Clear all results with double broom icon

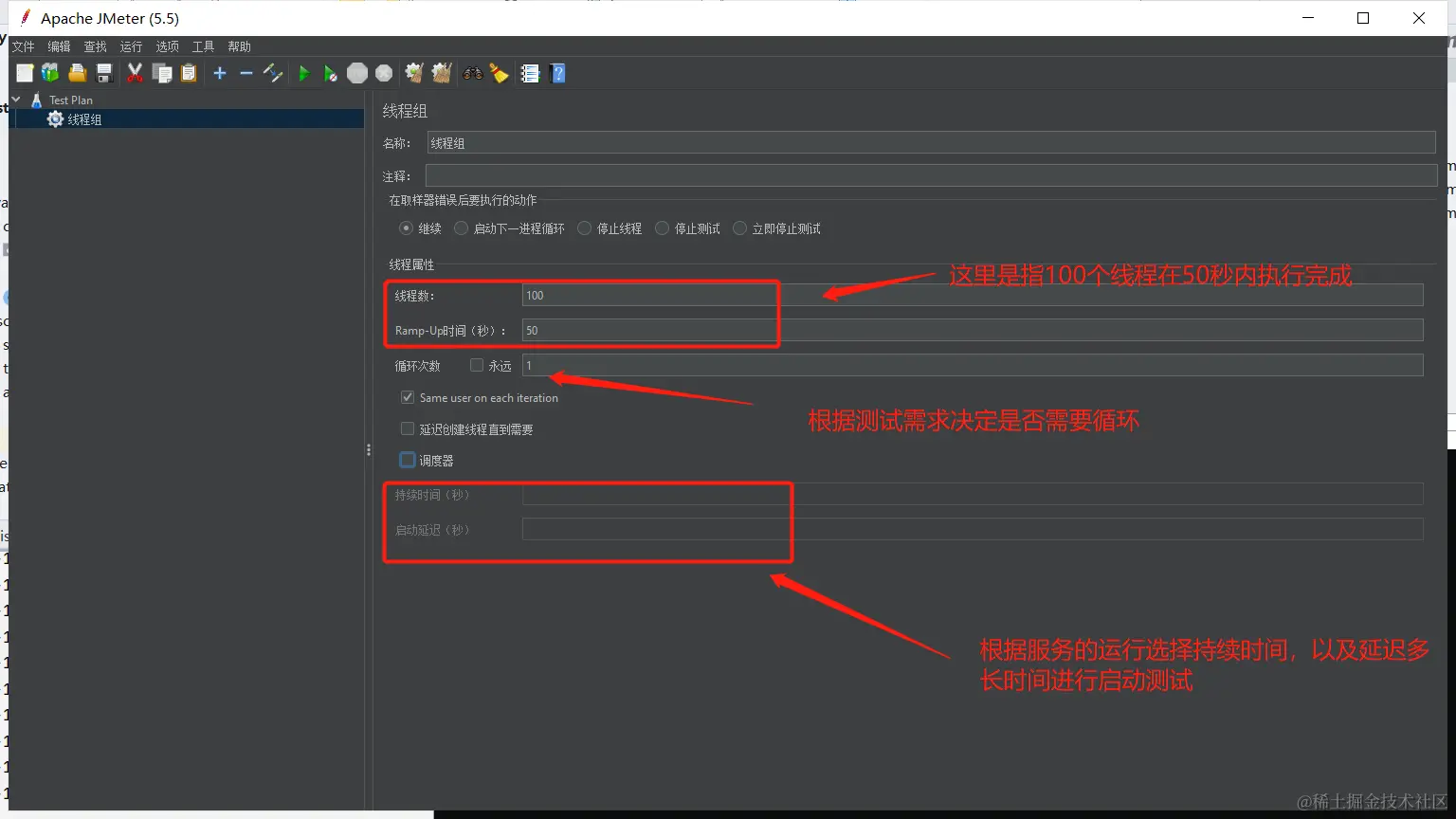pos(442,73)
